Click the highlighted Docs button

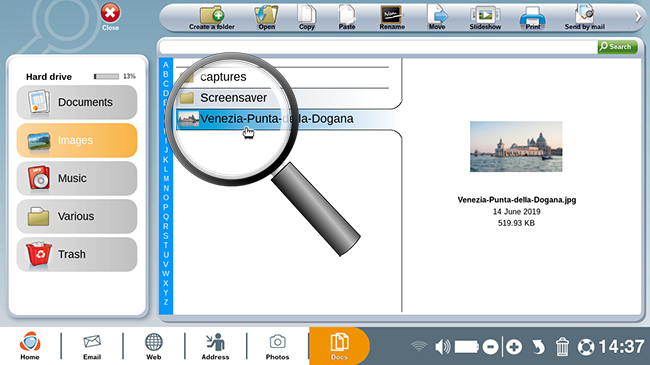click(x=339, y=346)
